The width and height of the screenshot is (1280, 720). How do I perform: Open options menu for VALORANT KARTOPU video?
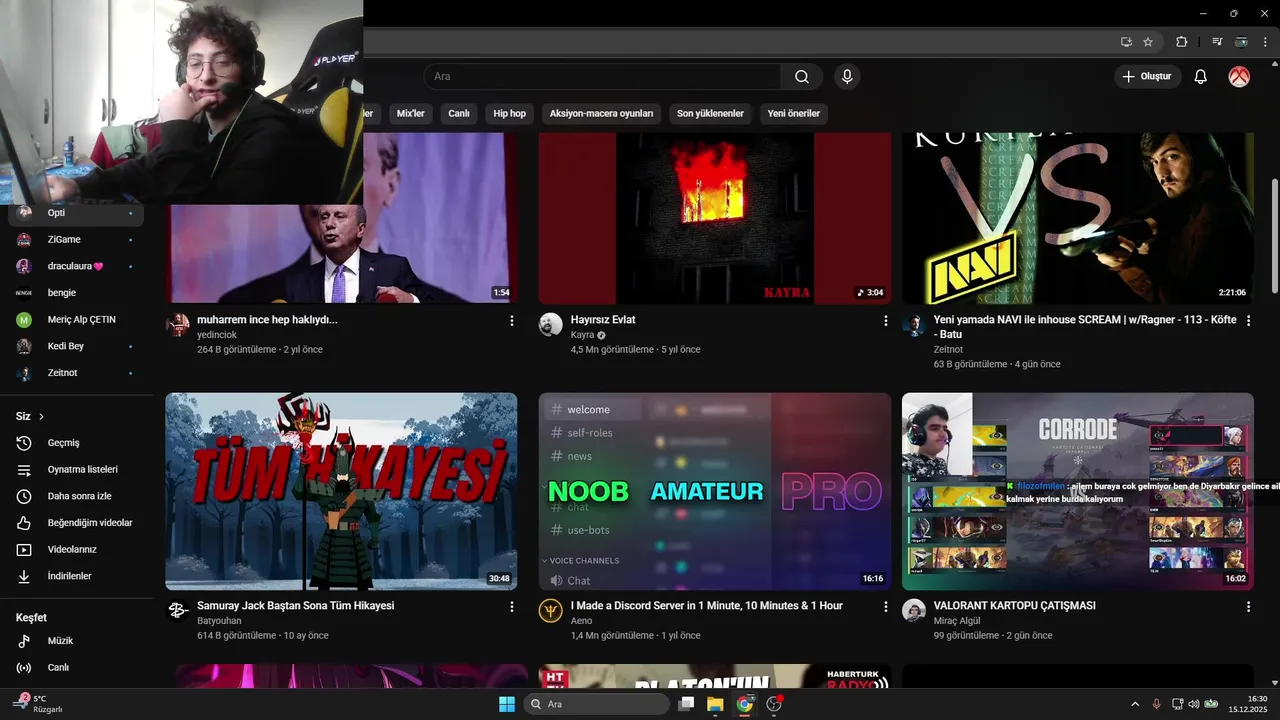coord(1248,607)
